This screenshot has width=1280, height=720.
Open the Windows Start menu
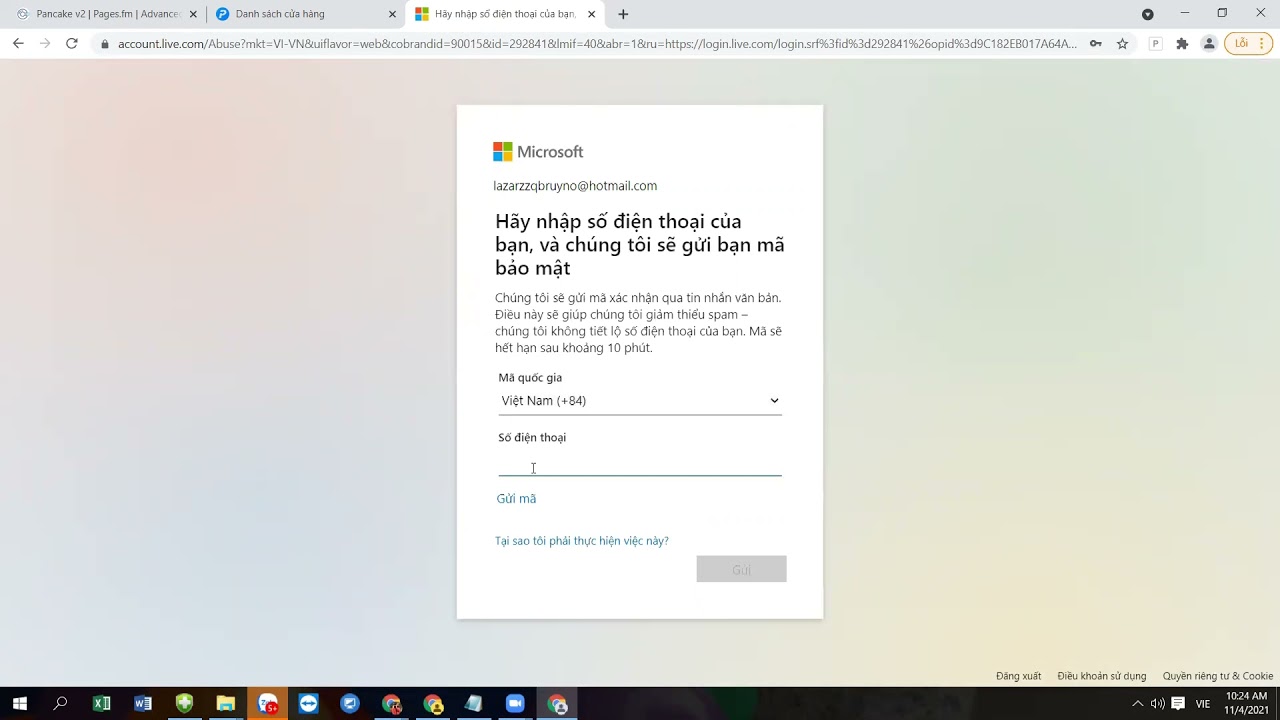[19, 704]
